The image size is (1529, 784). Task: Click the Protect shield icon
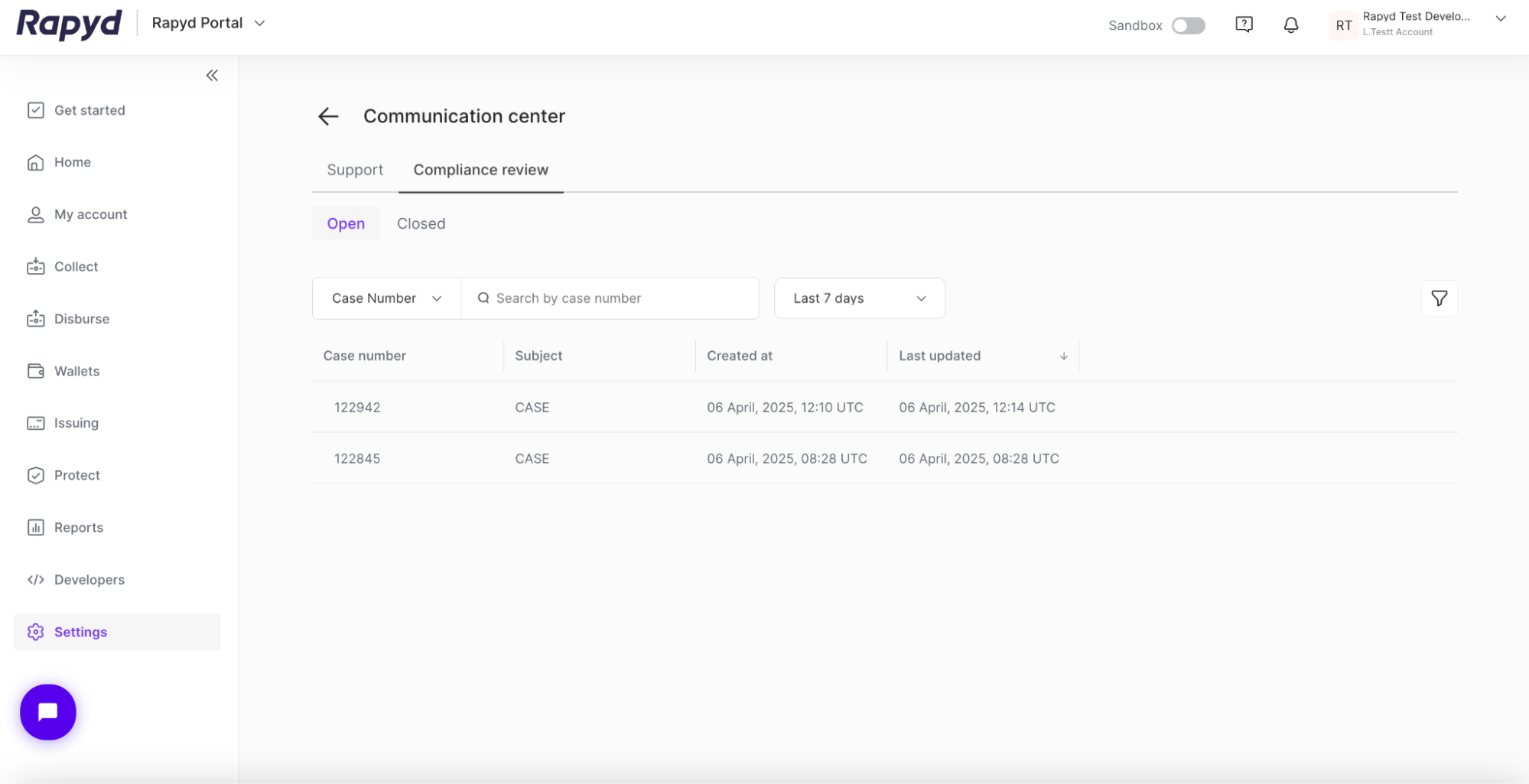coord(35,475)
